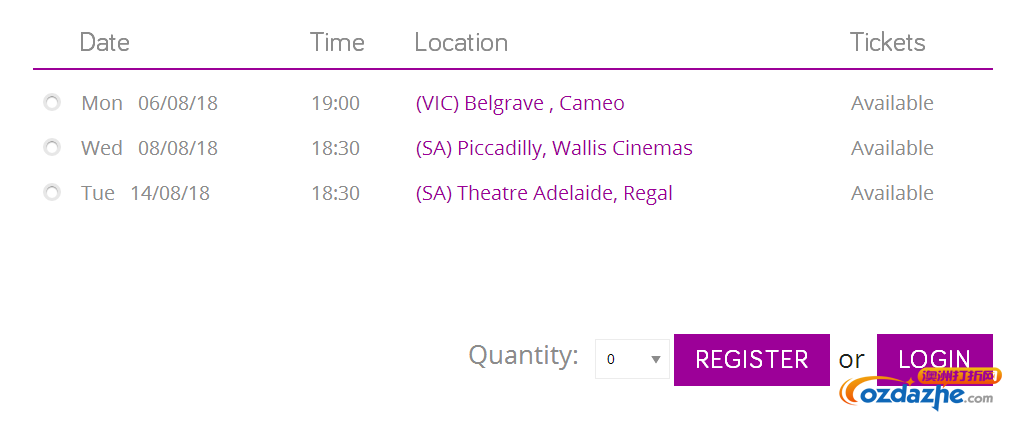Click the Tickets column header

click(888, 42)
